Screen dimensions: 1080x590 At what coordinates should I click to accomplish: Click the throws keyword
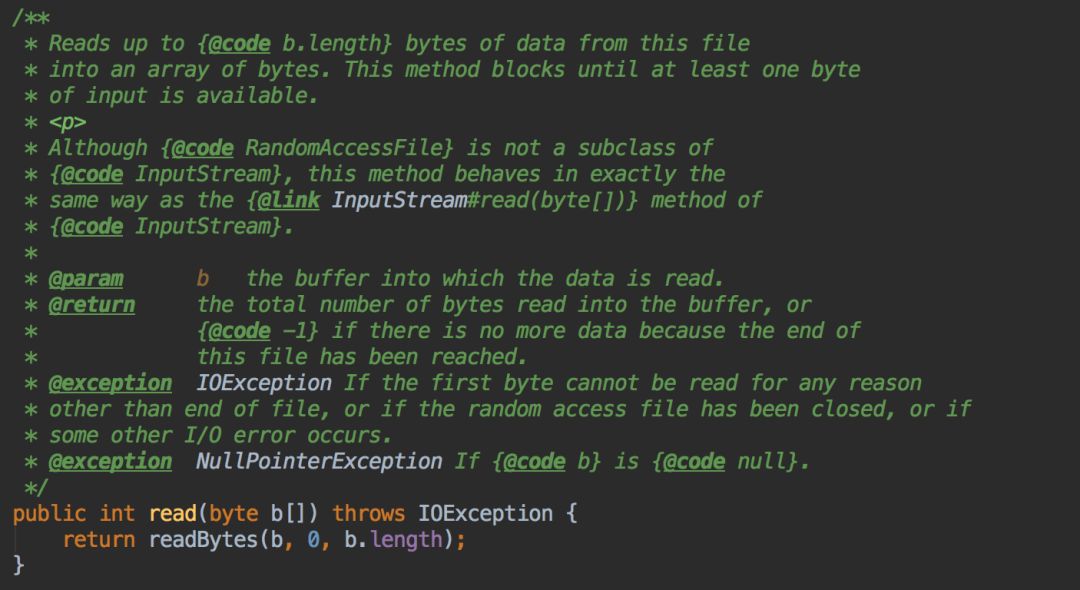[x=368, y=514]
